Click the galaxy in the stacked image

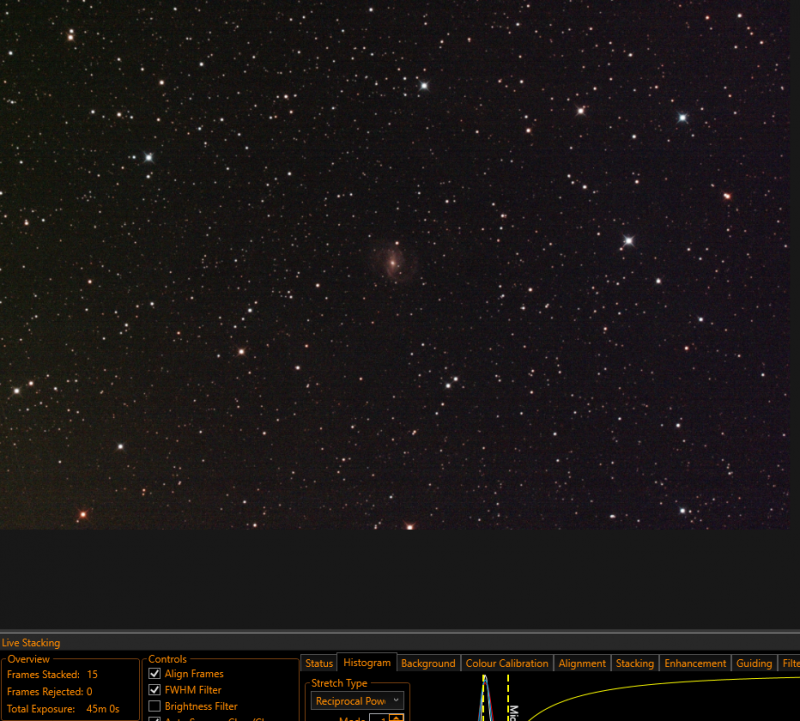point(394,263)
